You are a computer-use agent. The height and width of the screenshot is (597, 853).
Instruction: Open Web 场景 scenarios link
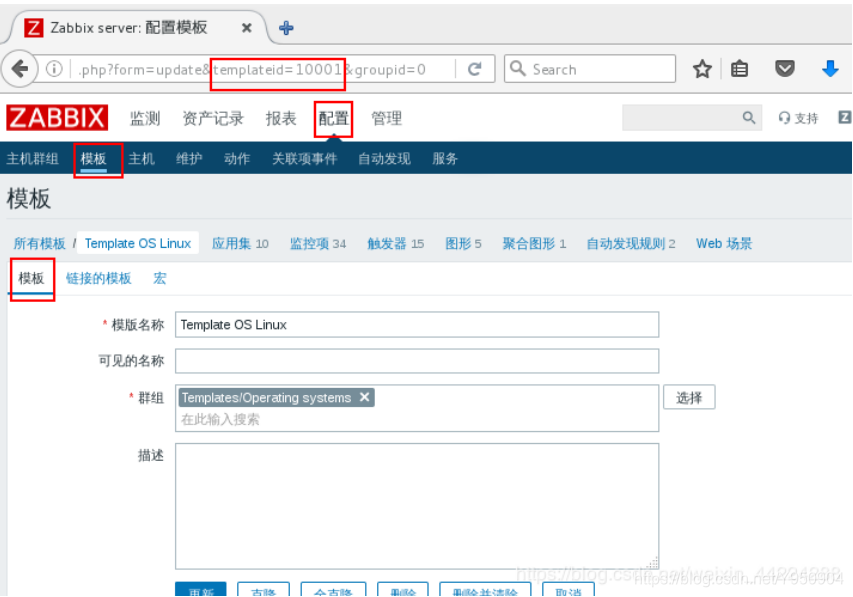(x=724, y=243)
